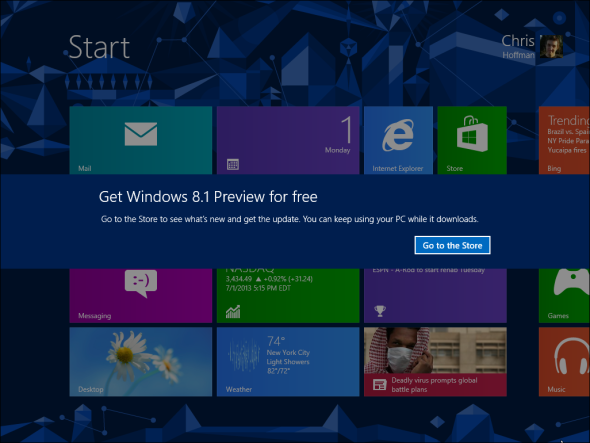Click the NY Pride Parade trending item
Viewport: 590px width, 443px height.
click(568, 140)
